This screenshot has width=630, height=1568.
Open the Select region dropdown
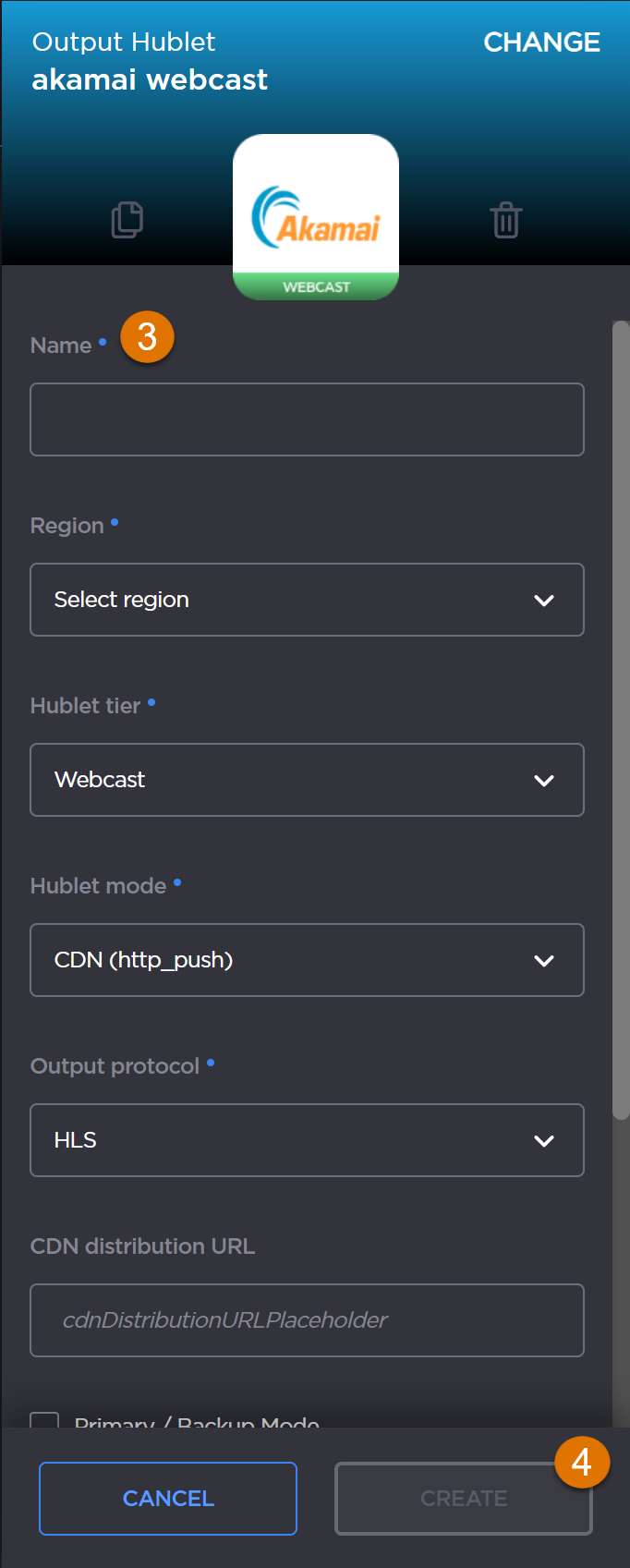pyautogui.click(x=307, y=599)
